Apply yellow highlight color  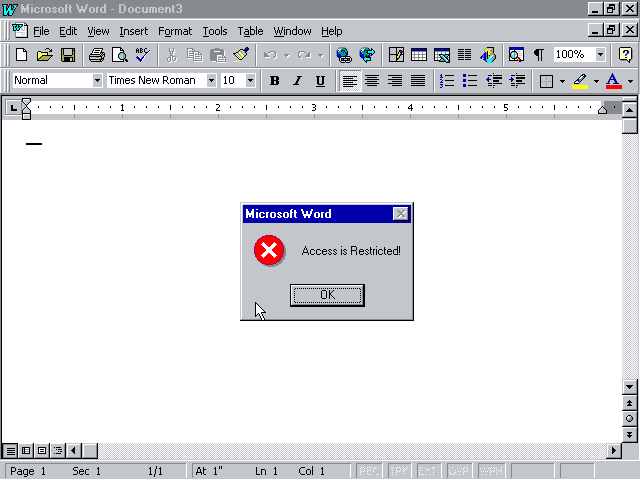click(580, 81)
